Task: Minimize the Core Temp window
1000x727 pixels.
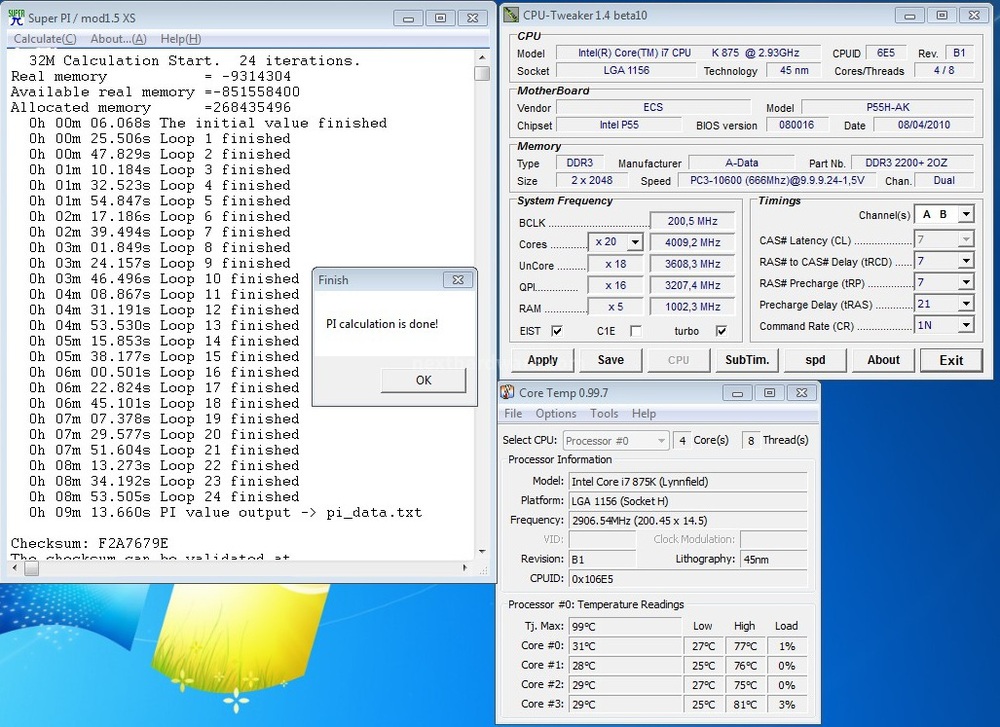Action: [x=737, y=393]
